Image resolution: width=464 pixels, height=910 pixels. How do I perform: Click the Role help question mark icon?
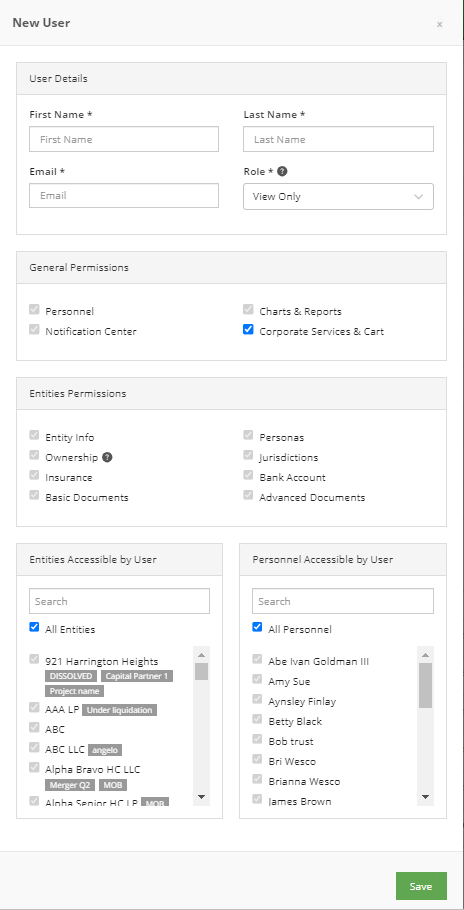tap(282, 172)
